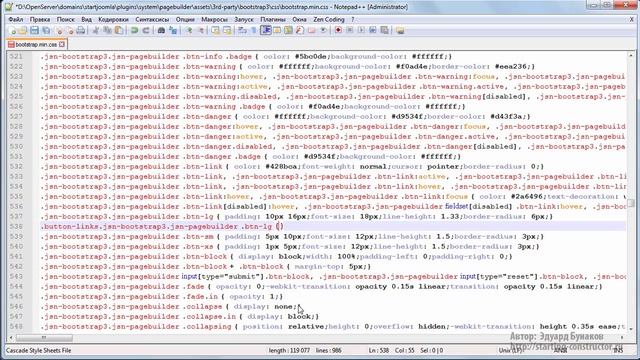Click the Redo toolbar icon

click(146, 31)
